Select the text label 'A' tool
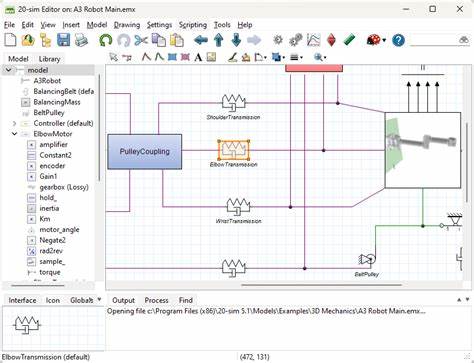The width and height of the screenshot is (474, 363). (198, 58)
